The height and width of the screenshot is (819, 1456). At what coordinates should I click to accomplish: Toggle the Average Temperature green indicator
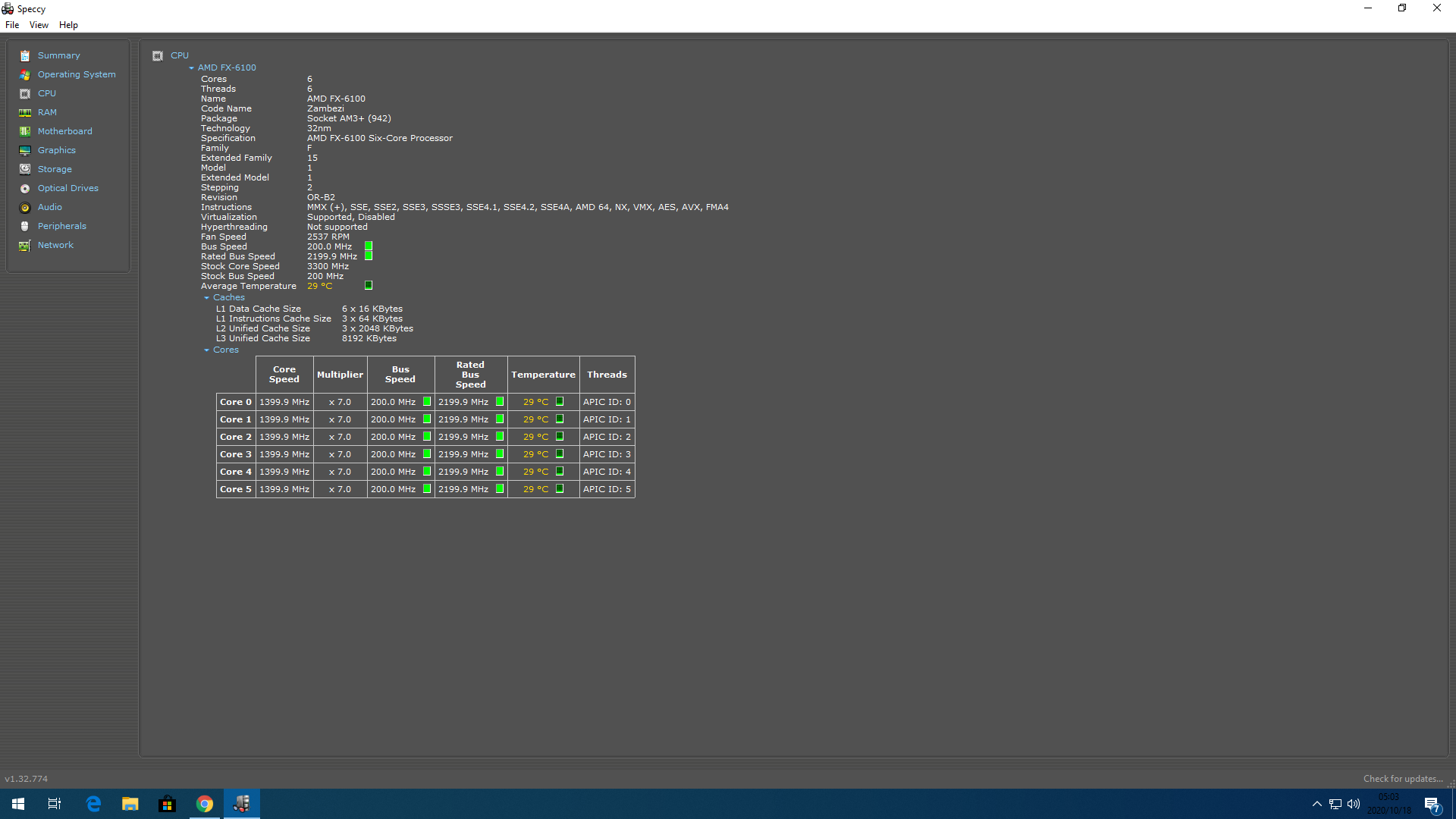pyautogui.click(x=369, y=286)
